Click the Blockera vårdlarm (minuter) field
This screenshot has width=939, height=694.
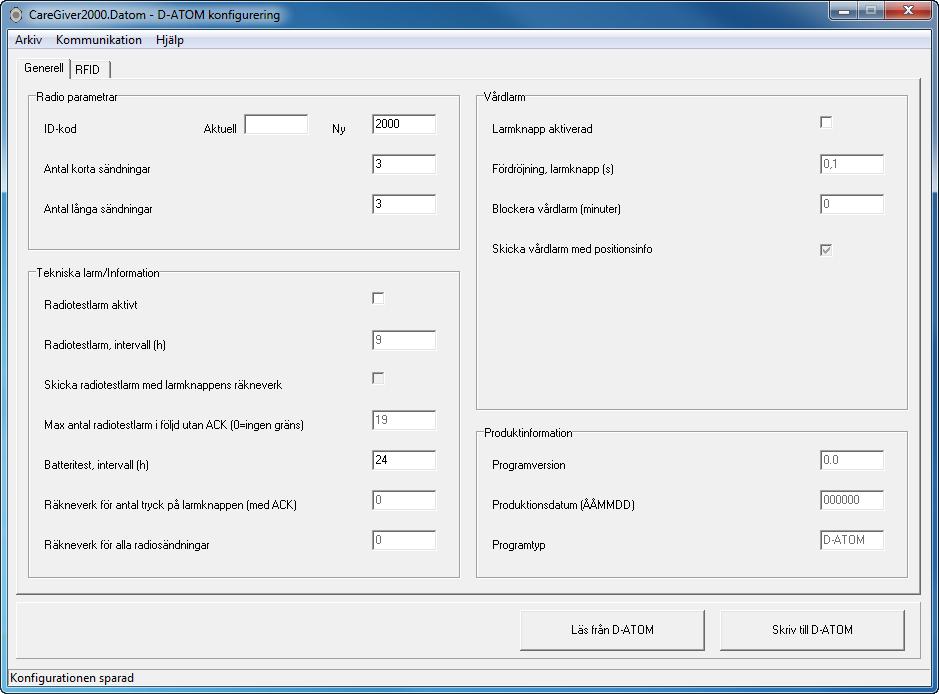[852, 205]
